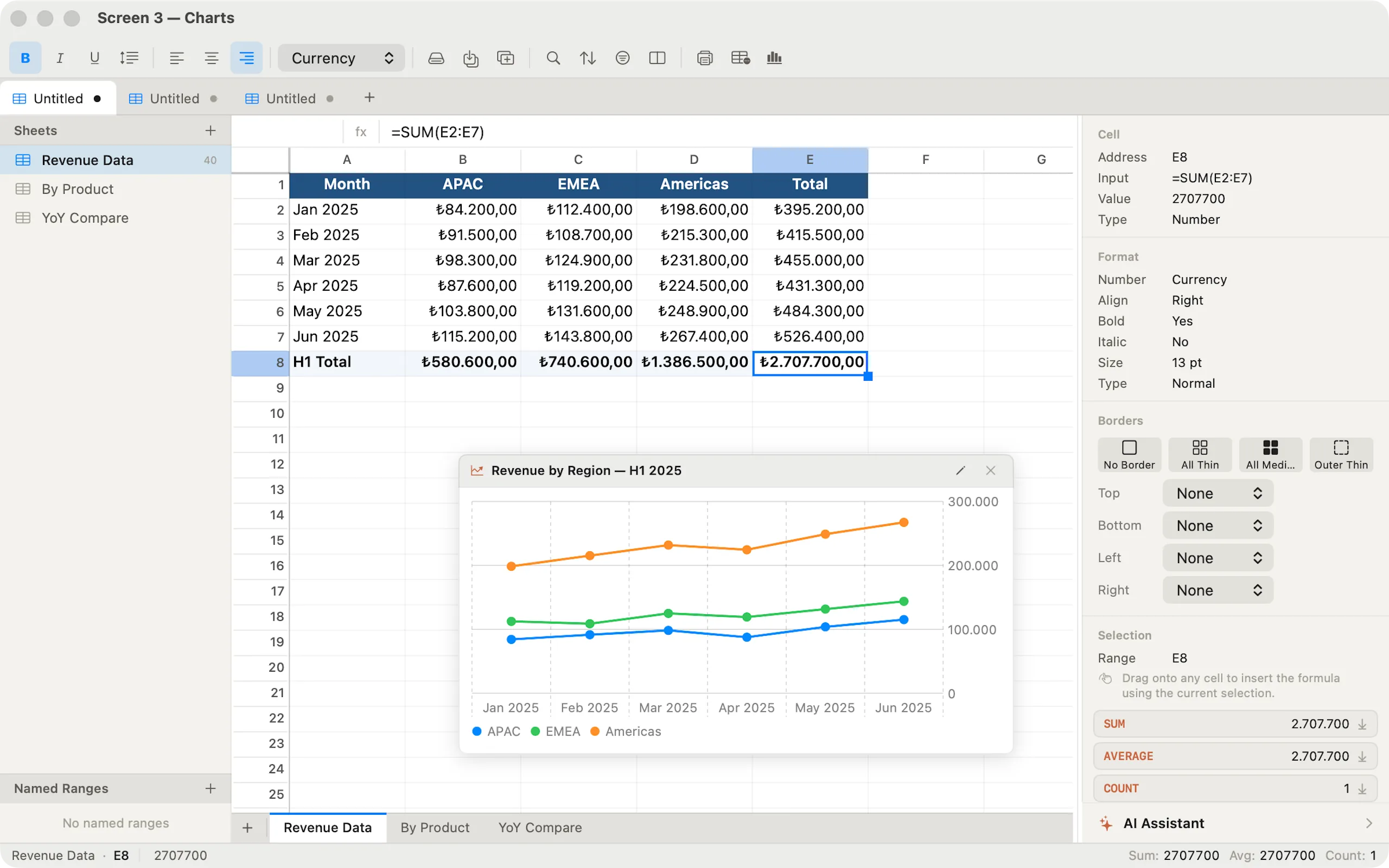Click the fx function icon

pos(360,132)
